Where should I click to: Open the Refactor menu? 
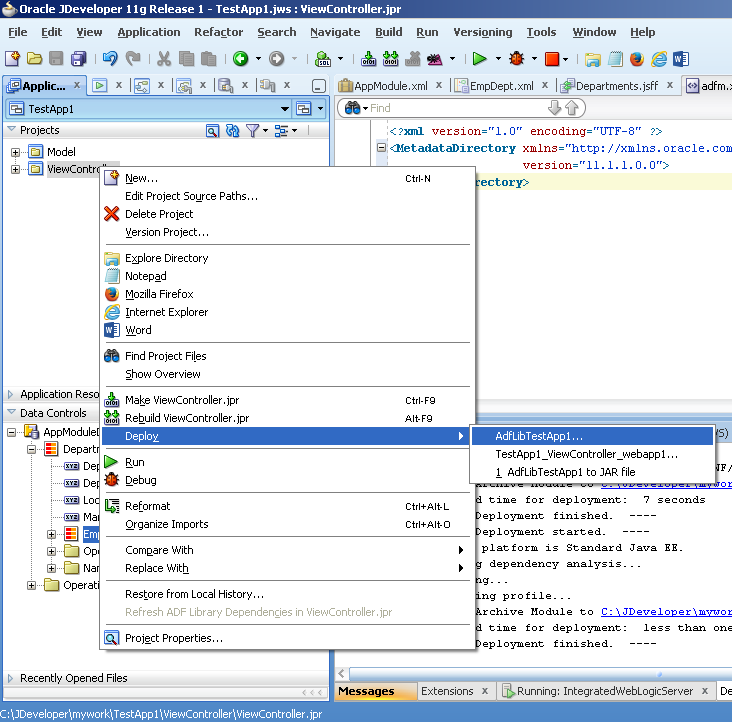point(218,32)
